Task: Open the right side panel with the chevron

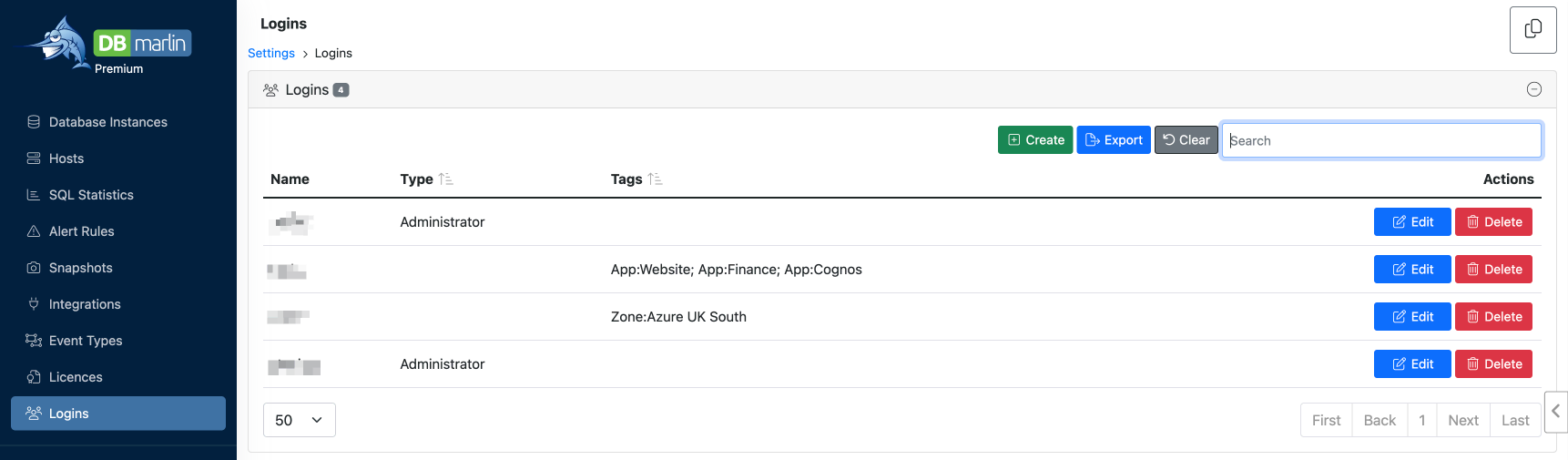Action: click(x=1556, y=412)
